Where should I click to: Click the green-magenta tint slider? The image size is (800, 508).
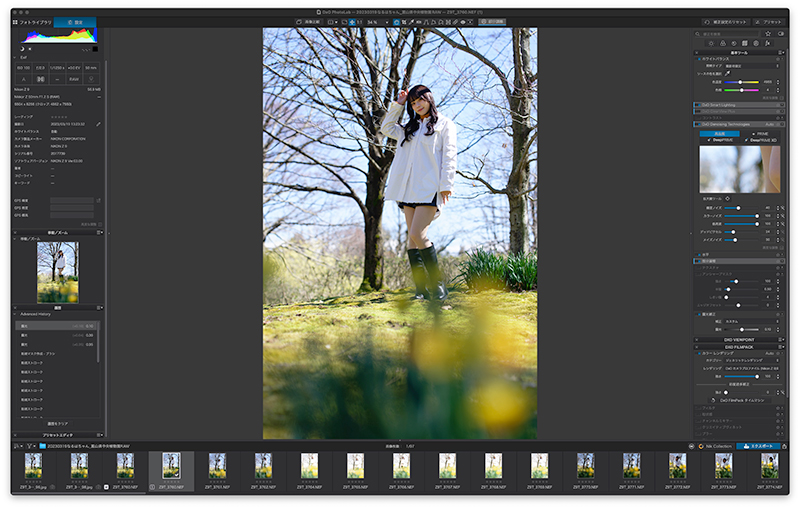click(x=742, y=90)
